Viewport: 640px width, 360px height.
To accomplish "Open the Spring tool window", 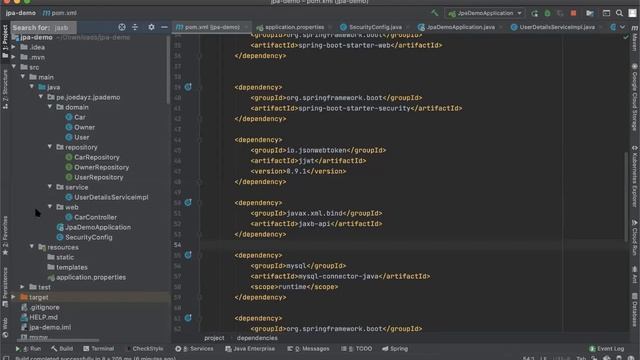I will tap(395, 349).
